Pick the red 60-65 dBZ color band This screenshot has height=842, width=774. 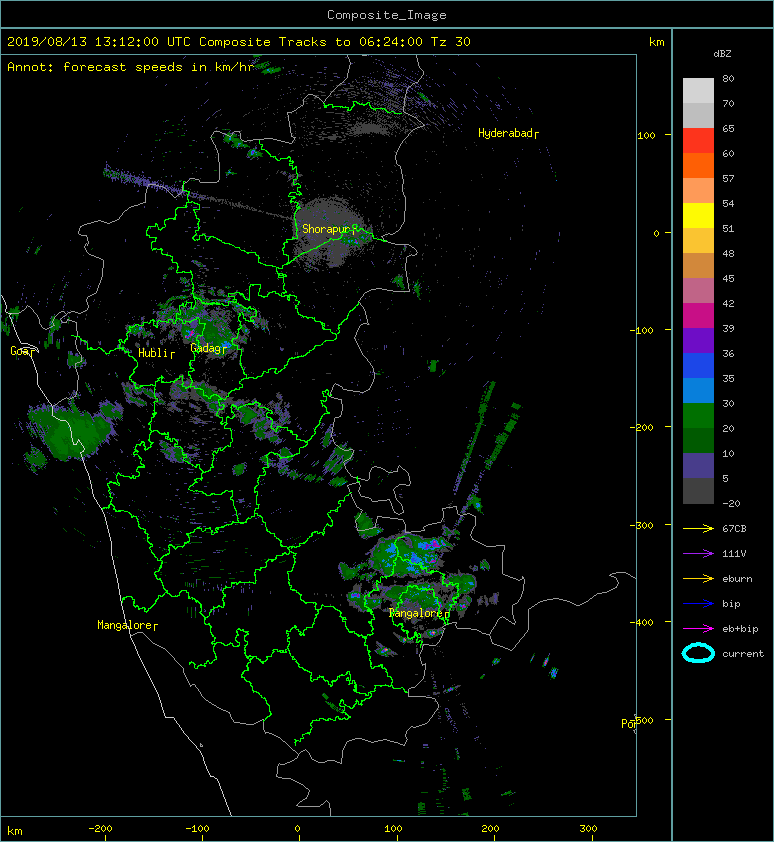tap(698, 141)
